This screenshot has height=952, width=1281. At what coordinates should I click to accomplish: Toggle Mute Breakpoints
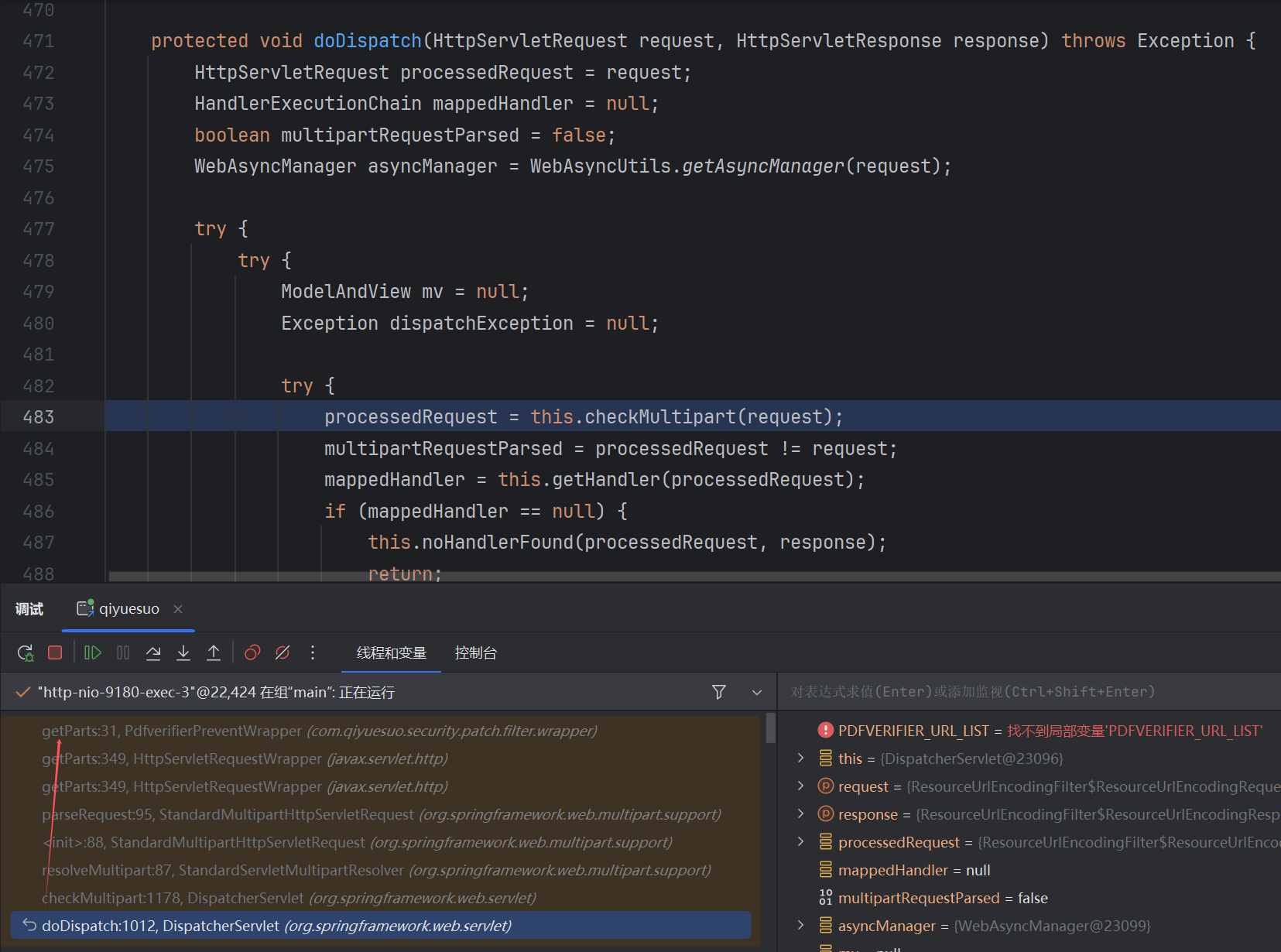tap(283, 653)
